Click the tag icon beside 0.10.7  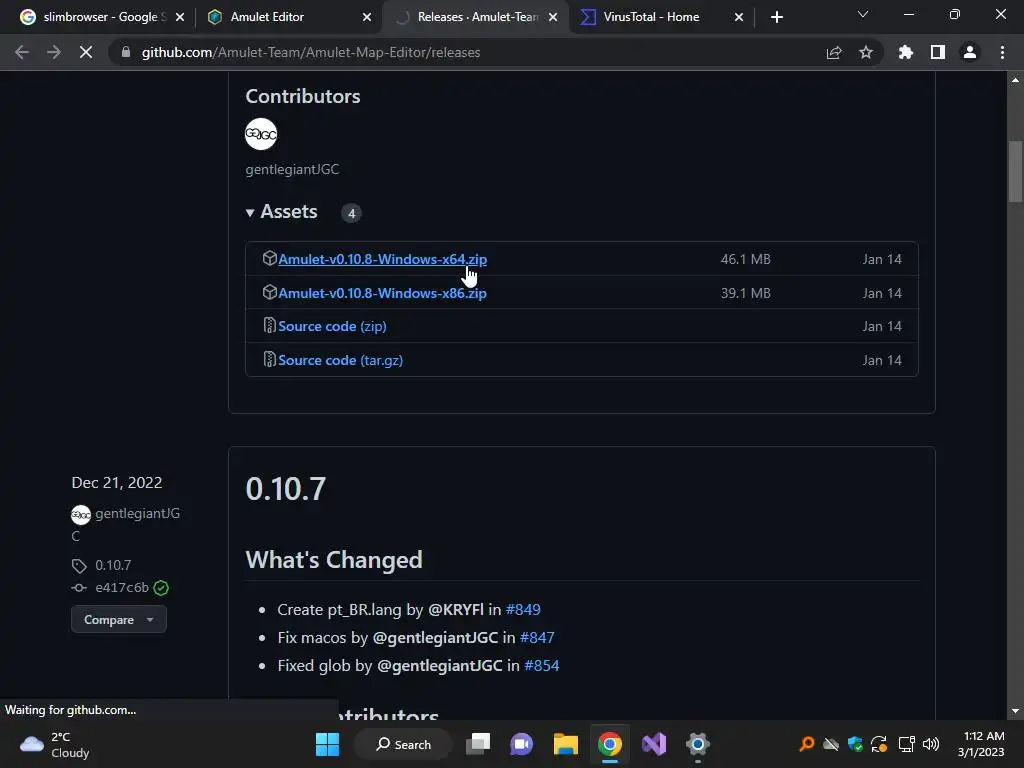pyautogui.click(x=79, y=566)
